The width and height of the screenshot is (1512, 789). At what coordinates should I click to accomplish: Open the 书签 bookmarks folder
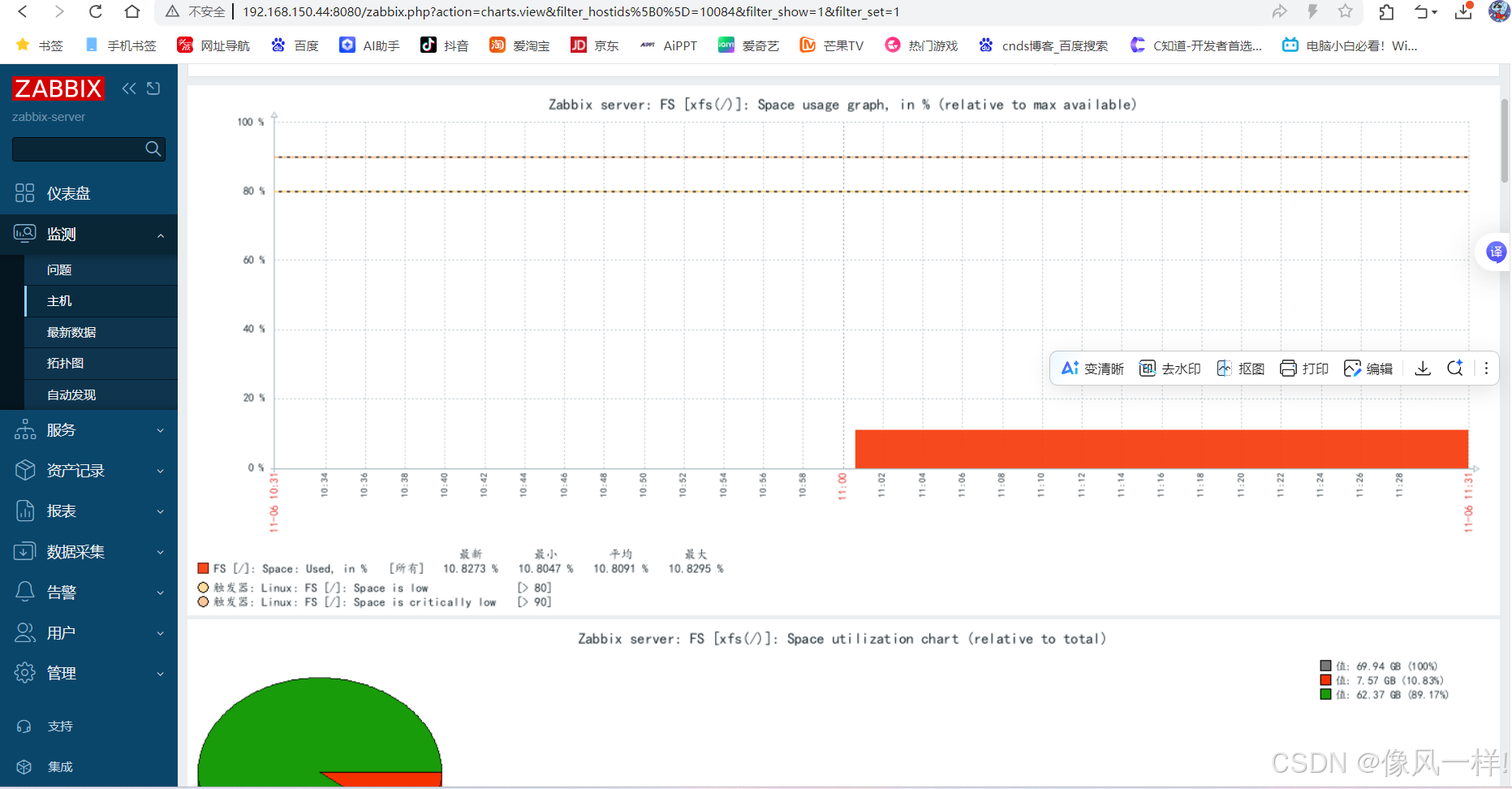(x=40, y=45)
